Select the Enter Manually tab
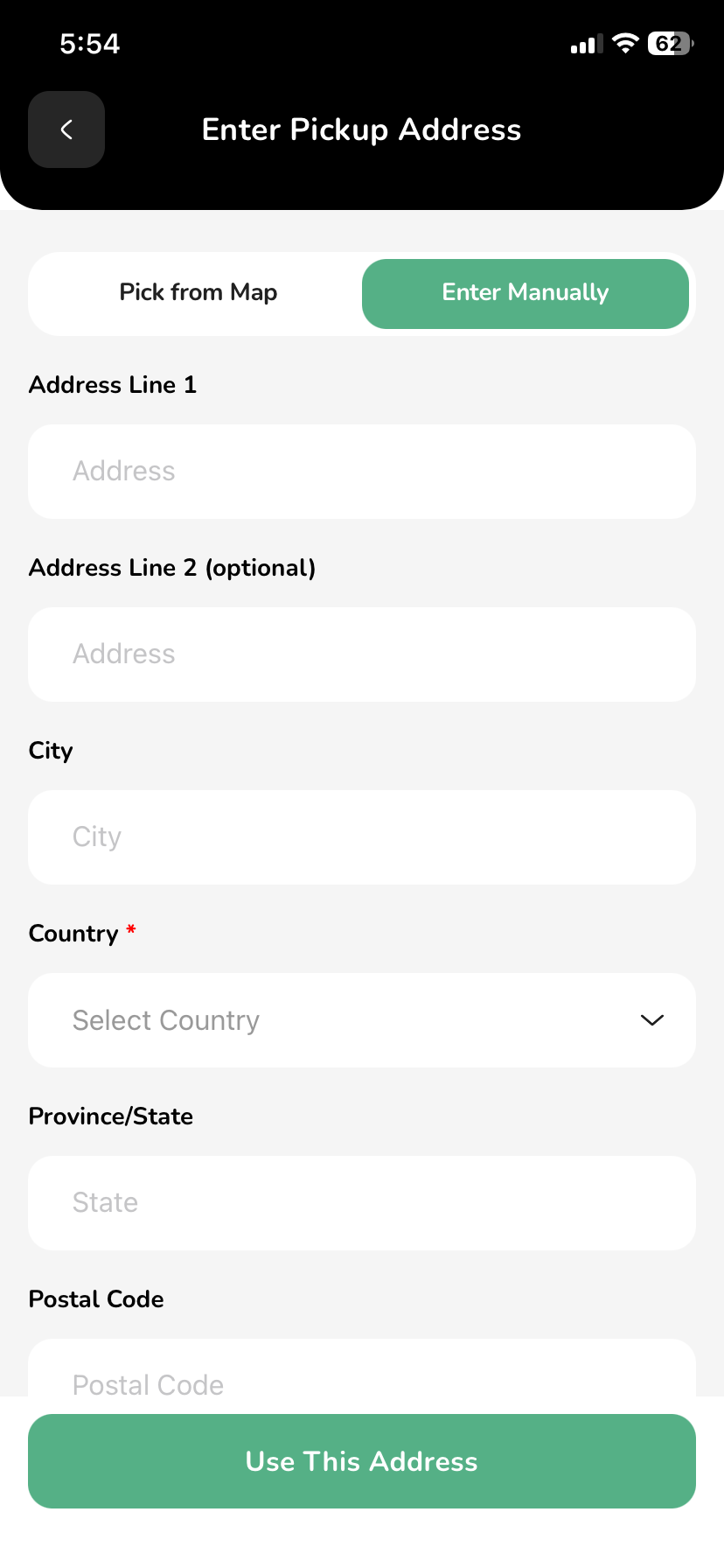The height and width of the screenshot is (1568, 724). click(x=526, y=294)
